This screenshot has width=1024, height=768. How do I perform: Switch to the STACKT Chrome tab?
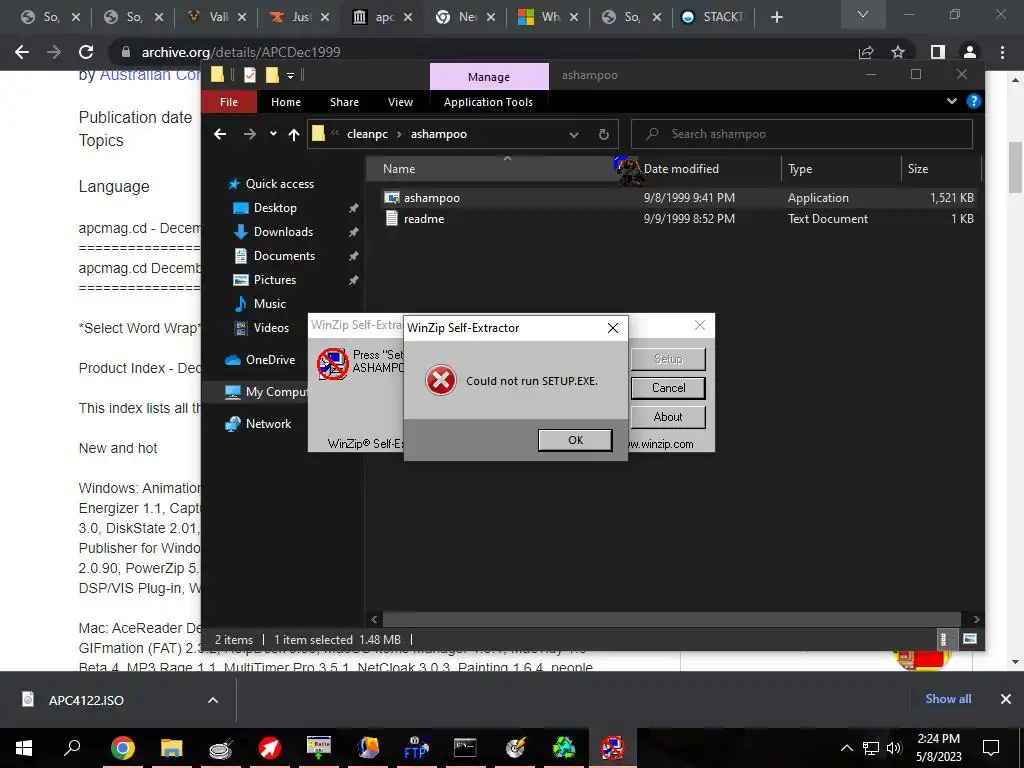pos(712,17)
